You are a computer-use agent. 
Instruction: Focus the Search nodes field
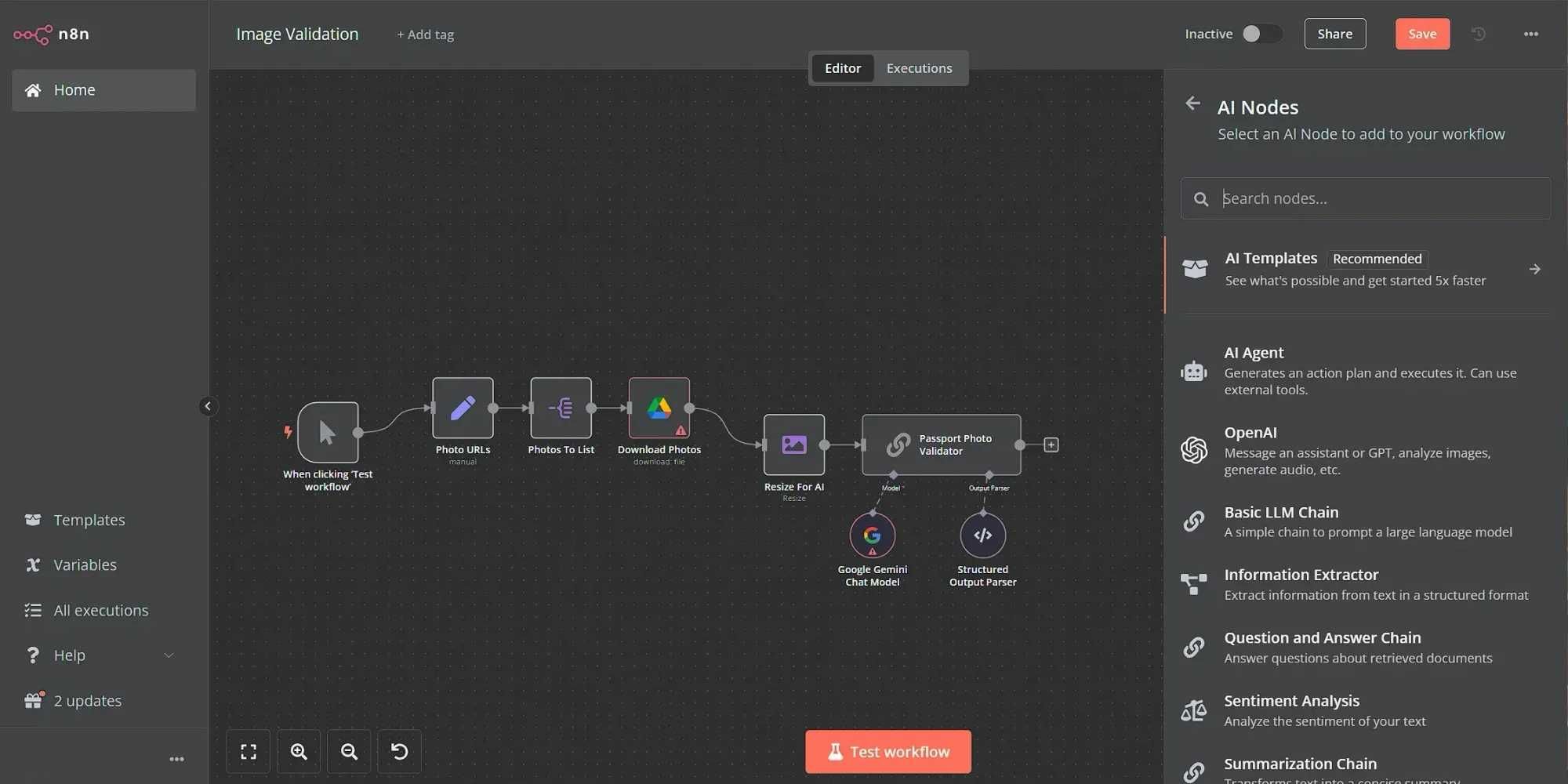1365,198
